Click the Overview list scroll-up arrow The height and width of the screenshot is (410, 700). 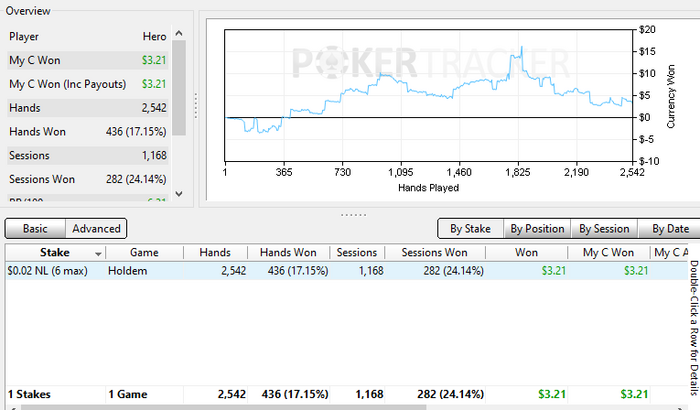point(179,33)
